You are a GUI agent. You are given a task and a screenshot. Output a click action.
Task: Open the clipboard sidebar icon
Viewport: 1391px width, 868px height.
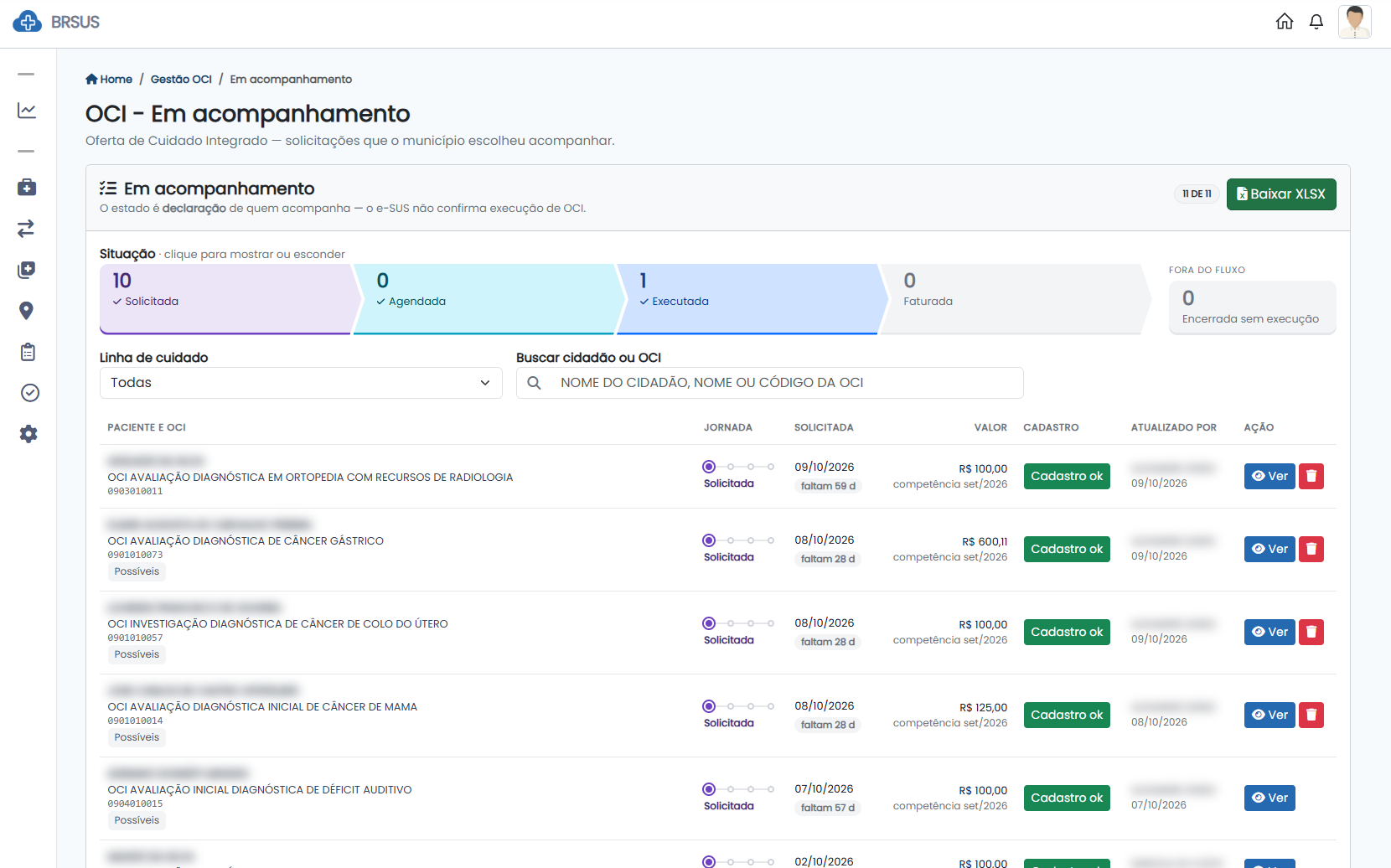coord(28,352)
